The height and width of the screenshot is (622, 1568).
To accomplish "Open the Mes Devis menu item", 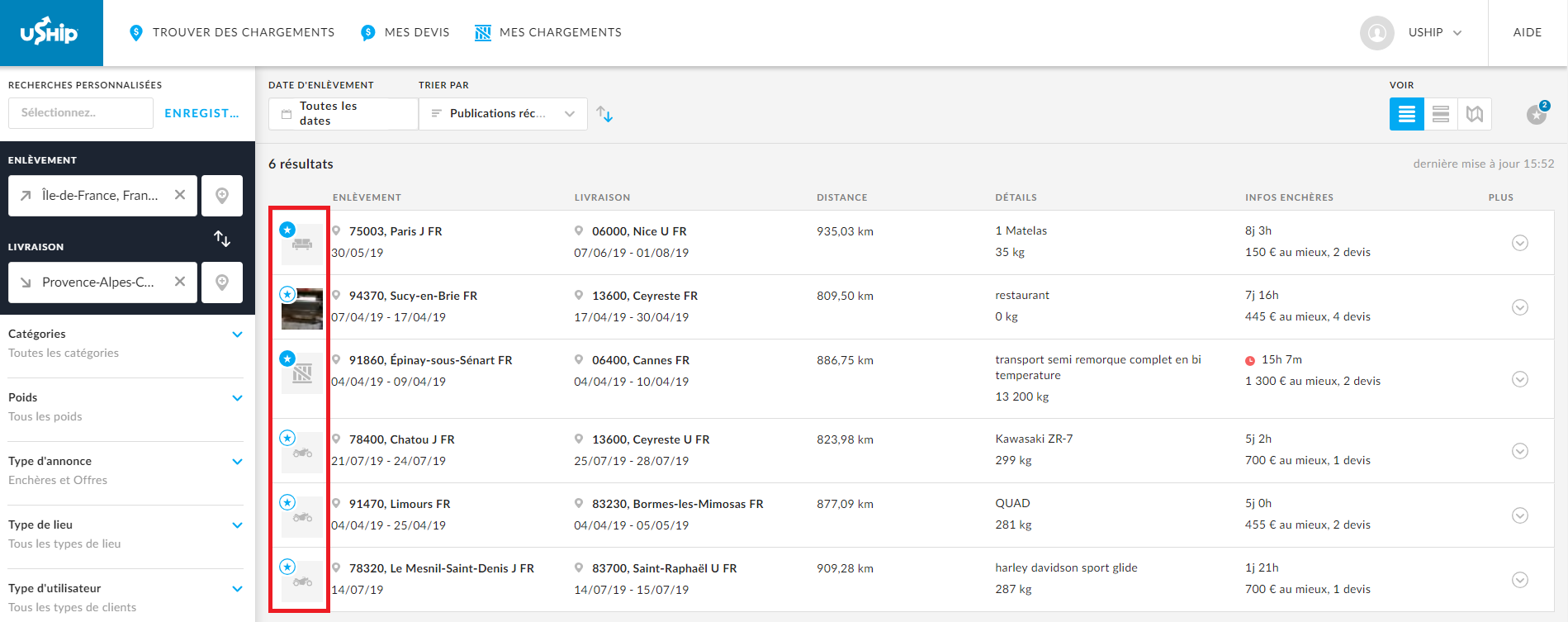I will click(x=405, y=32).
